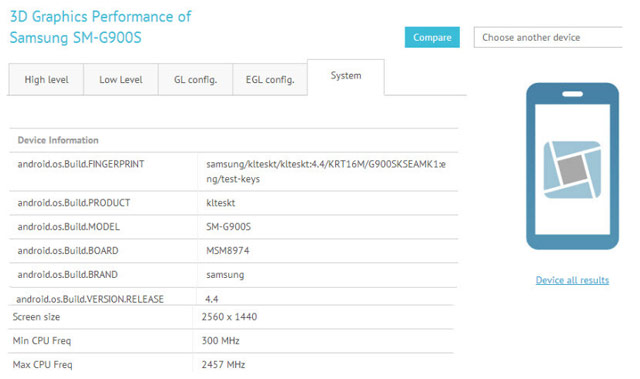Image resolution: width=640 pixels, height=379 pixels.
Task: Select the android.os.Build.PRODUCT label
Action: coord(74,203)
